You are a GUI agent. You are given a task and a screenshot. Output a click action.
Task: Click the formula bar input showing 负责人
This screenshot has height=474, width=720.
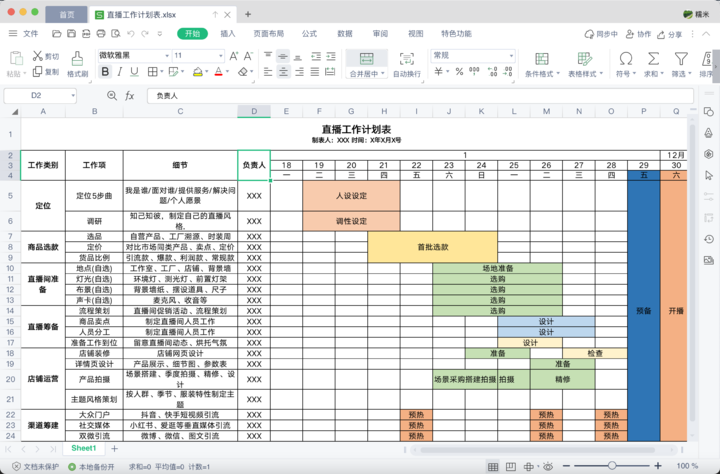click(x=420, y=96)
